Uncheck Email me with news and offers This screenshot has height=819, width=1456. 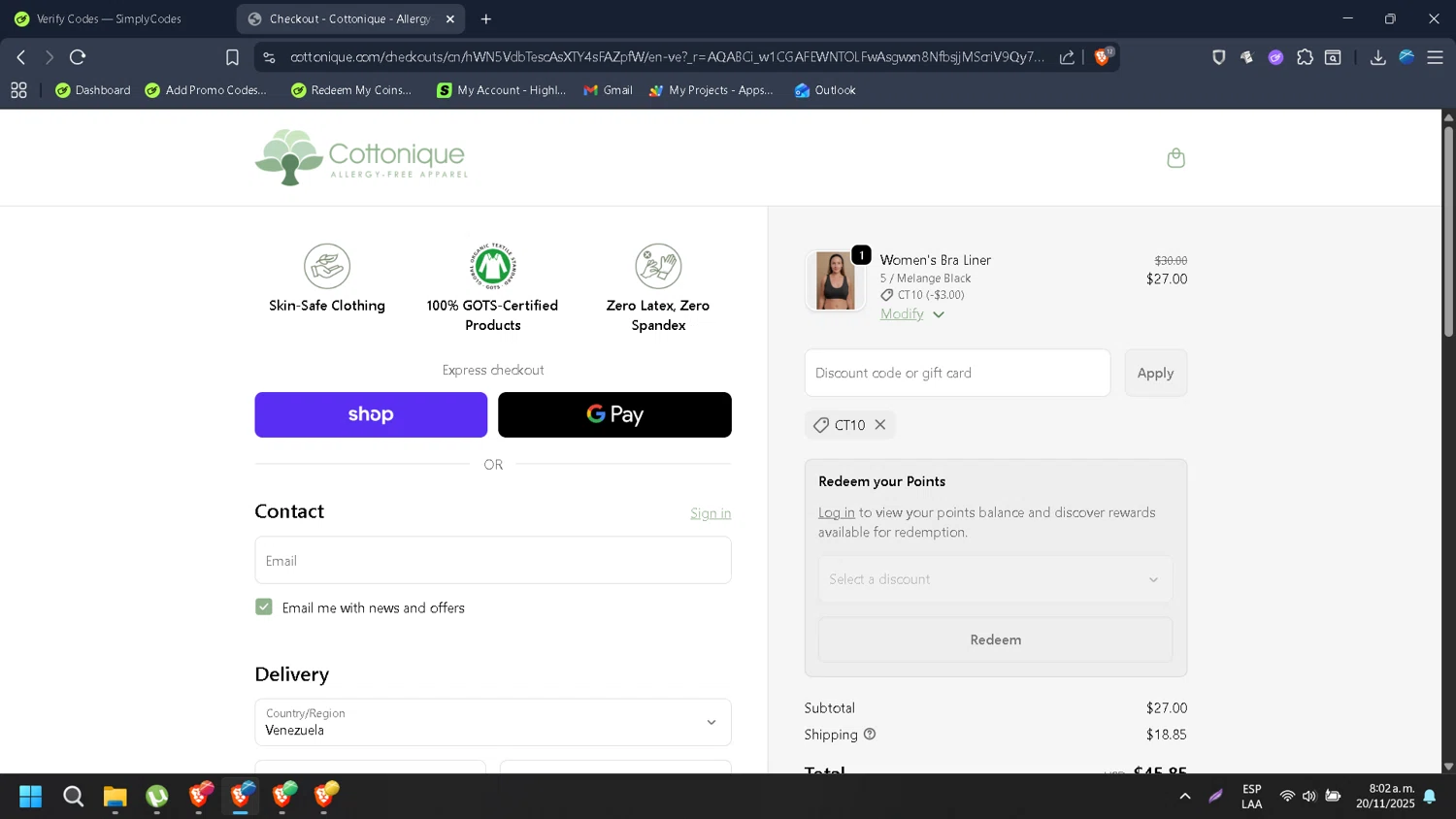[264, 606]
